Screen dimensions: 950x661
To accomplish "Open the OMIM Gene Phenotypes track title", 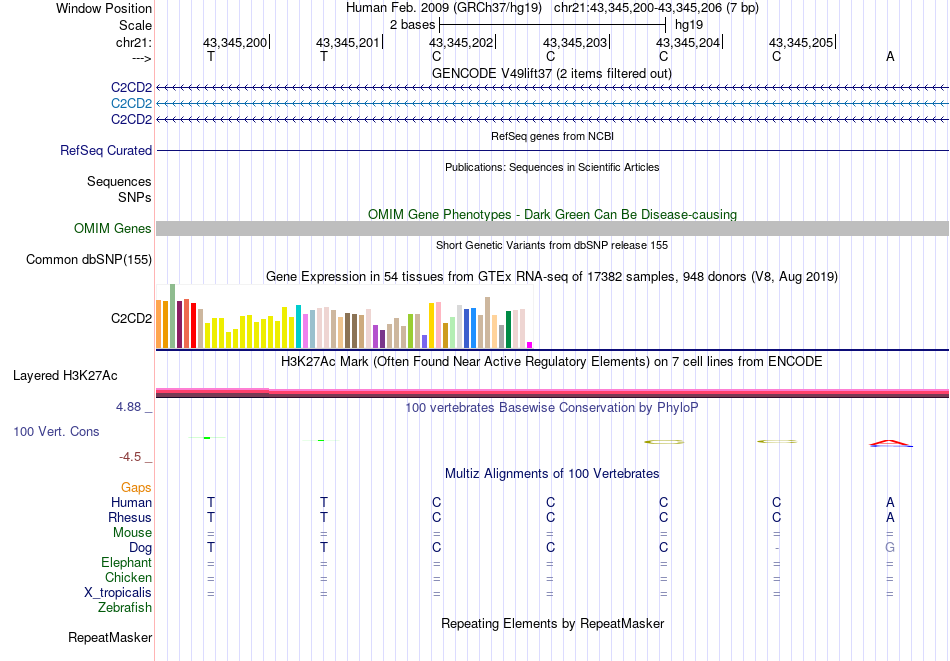I will pos(552,214).
